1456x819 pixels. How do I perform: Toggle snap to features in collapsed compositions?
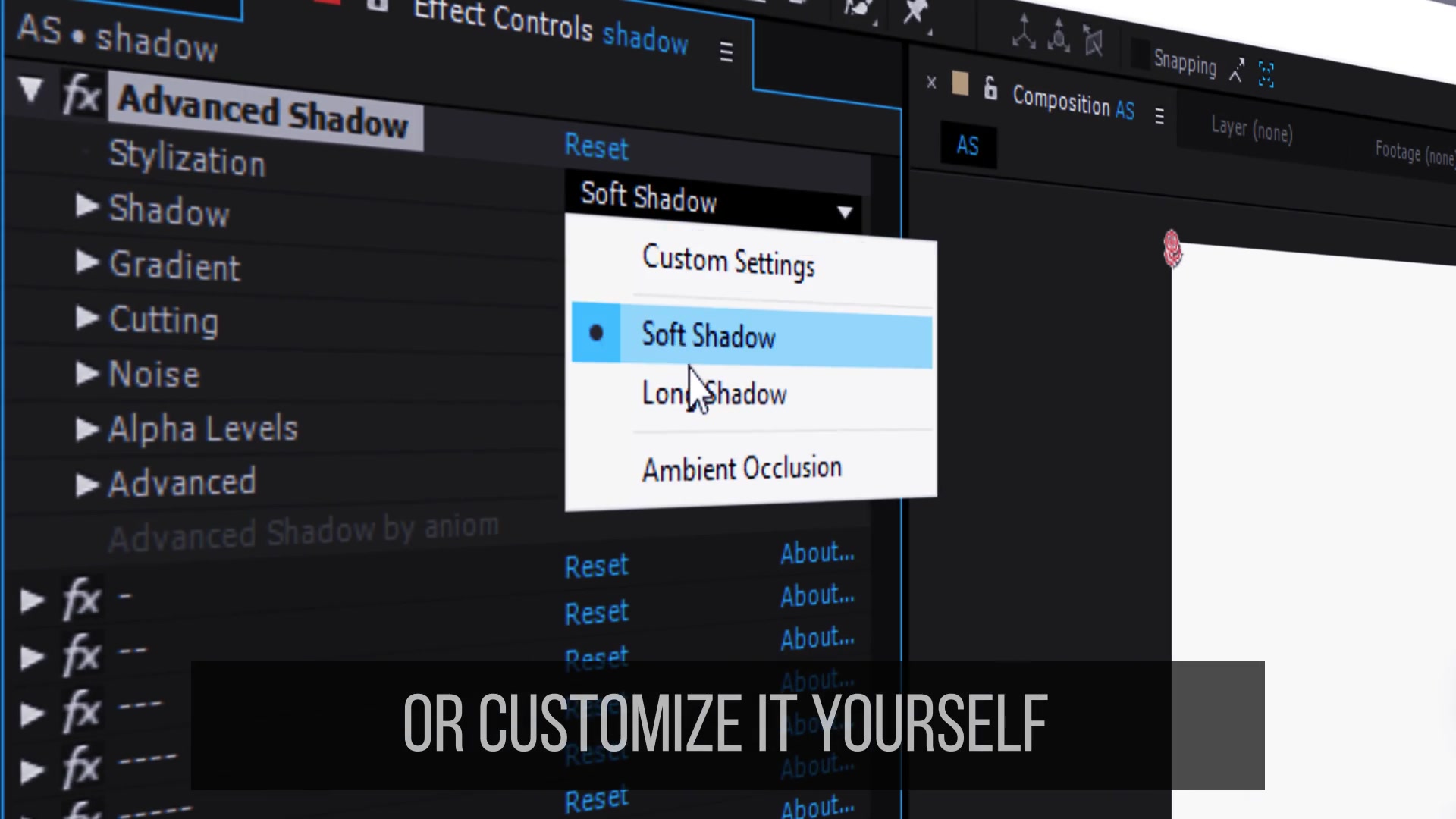pos(1266,74)
